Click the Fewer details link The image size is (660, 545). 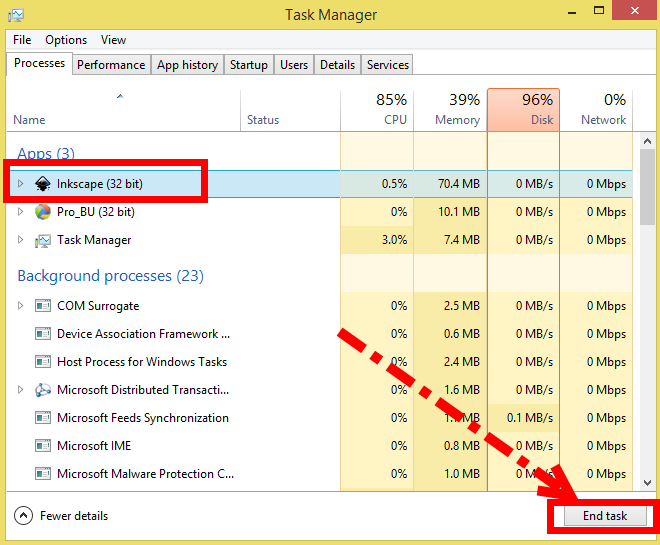pos(74,516)
